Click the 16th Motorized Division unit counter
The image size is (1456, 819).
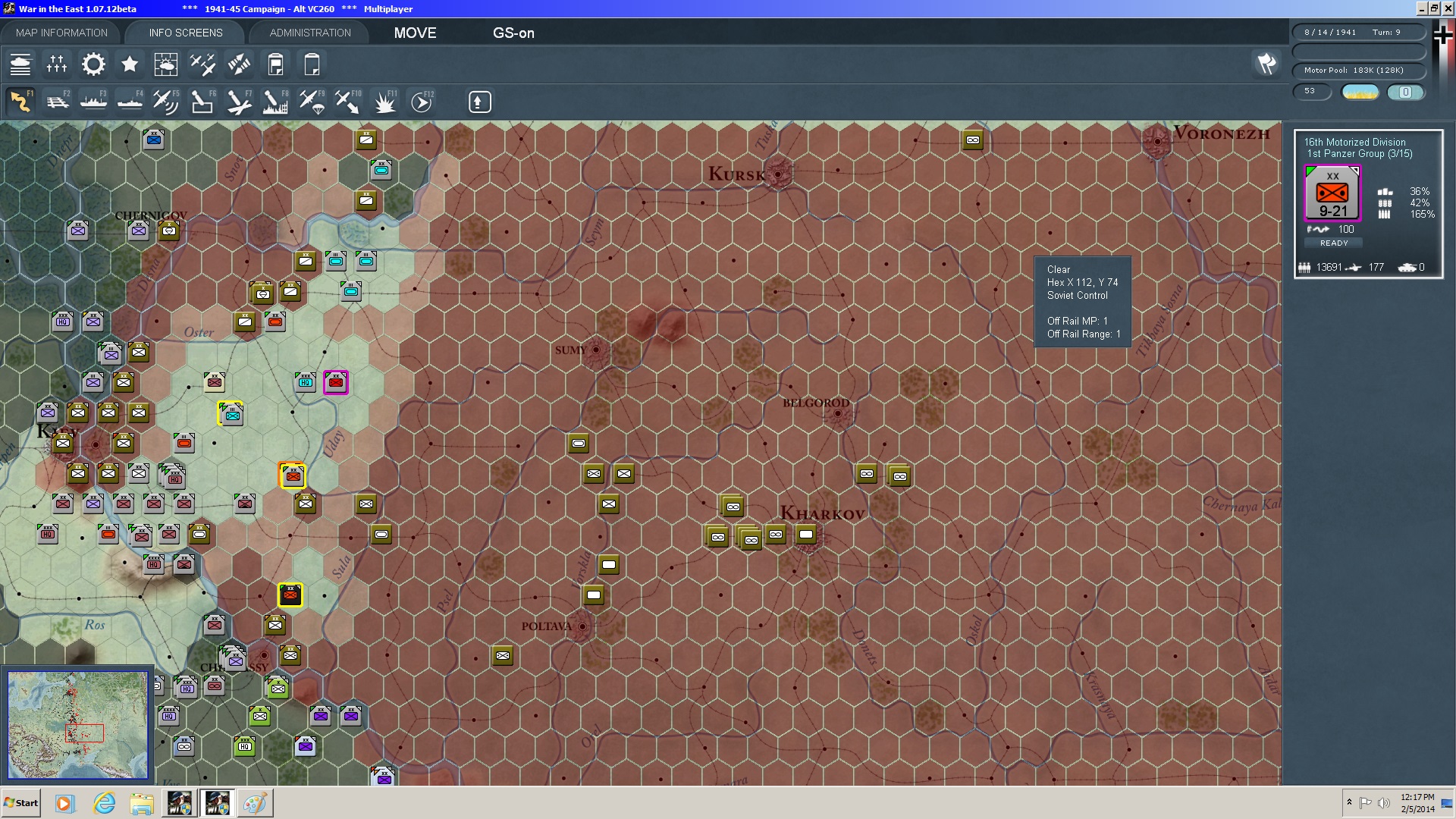[1332, 193]
